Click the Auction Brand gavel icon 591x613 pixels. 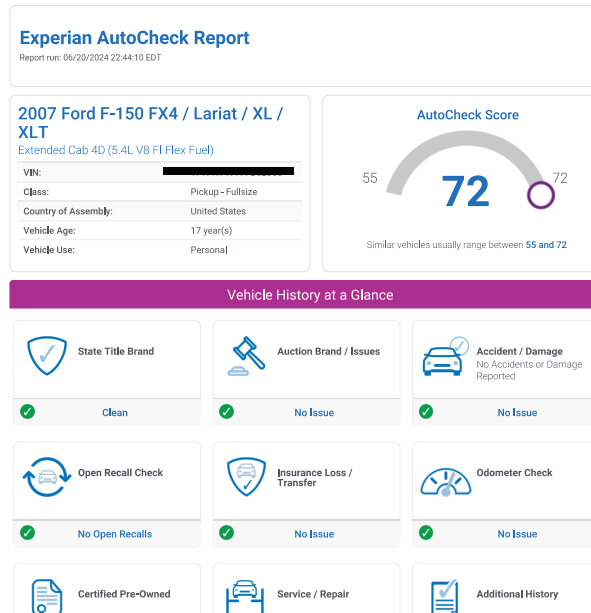(246, 356)
